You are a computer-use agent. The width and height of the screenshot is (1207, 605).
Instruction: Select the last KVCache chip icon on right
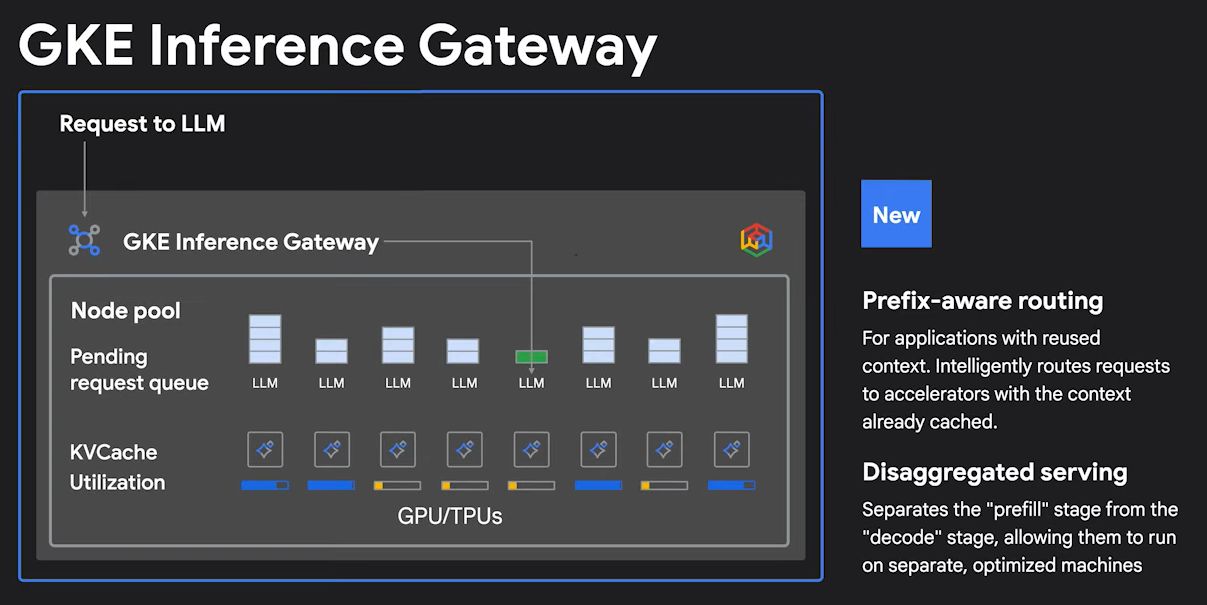[x=732, y=450]
